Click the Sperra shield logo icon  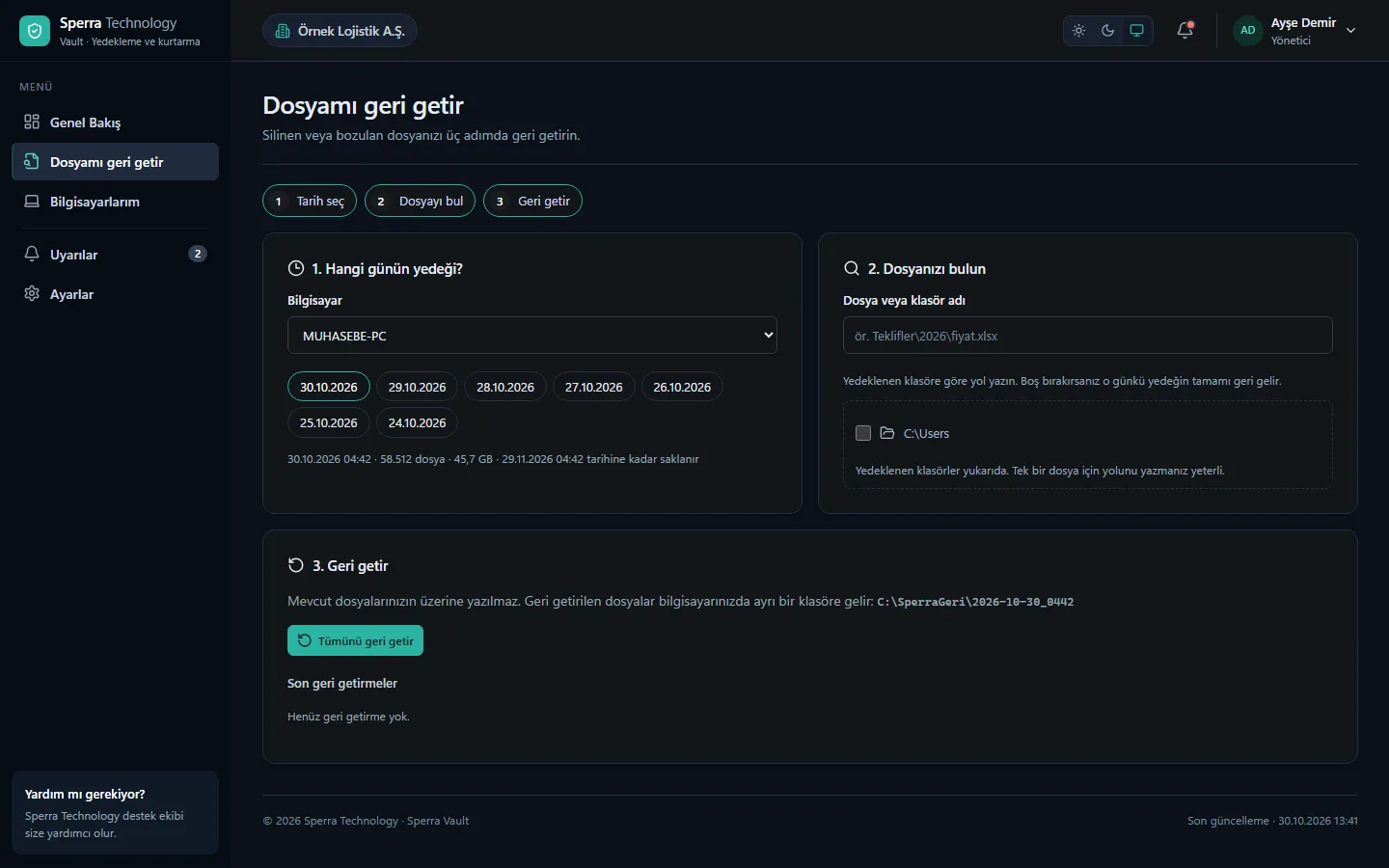tap(35, 31)
